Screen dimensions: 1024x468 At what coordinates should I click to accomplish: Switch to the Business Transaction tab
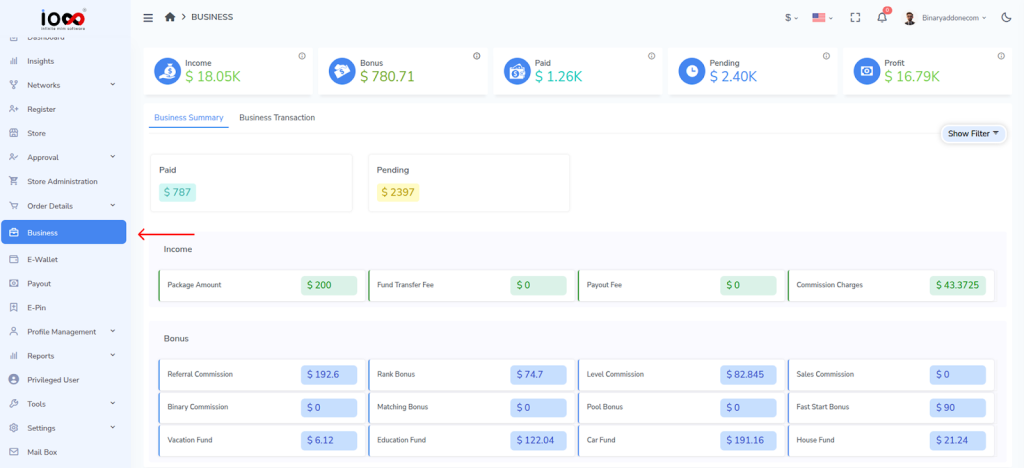pyautogui.click(x=277, y=118)
